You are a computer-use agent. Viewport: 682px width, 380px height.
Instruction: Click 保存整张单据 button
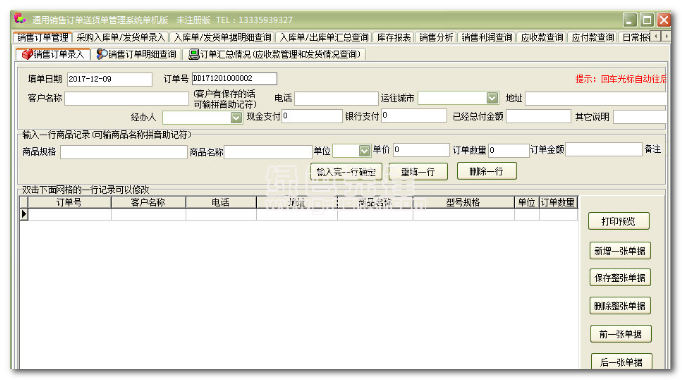(620, 278)
